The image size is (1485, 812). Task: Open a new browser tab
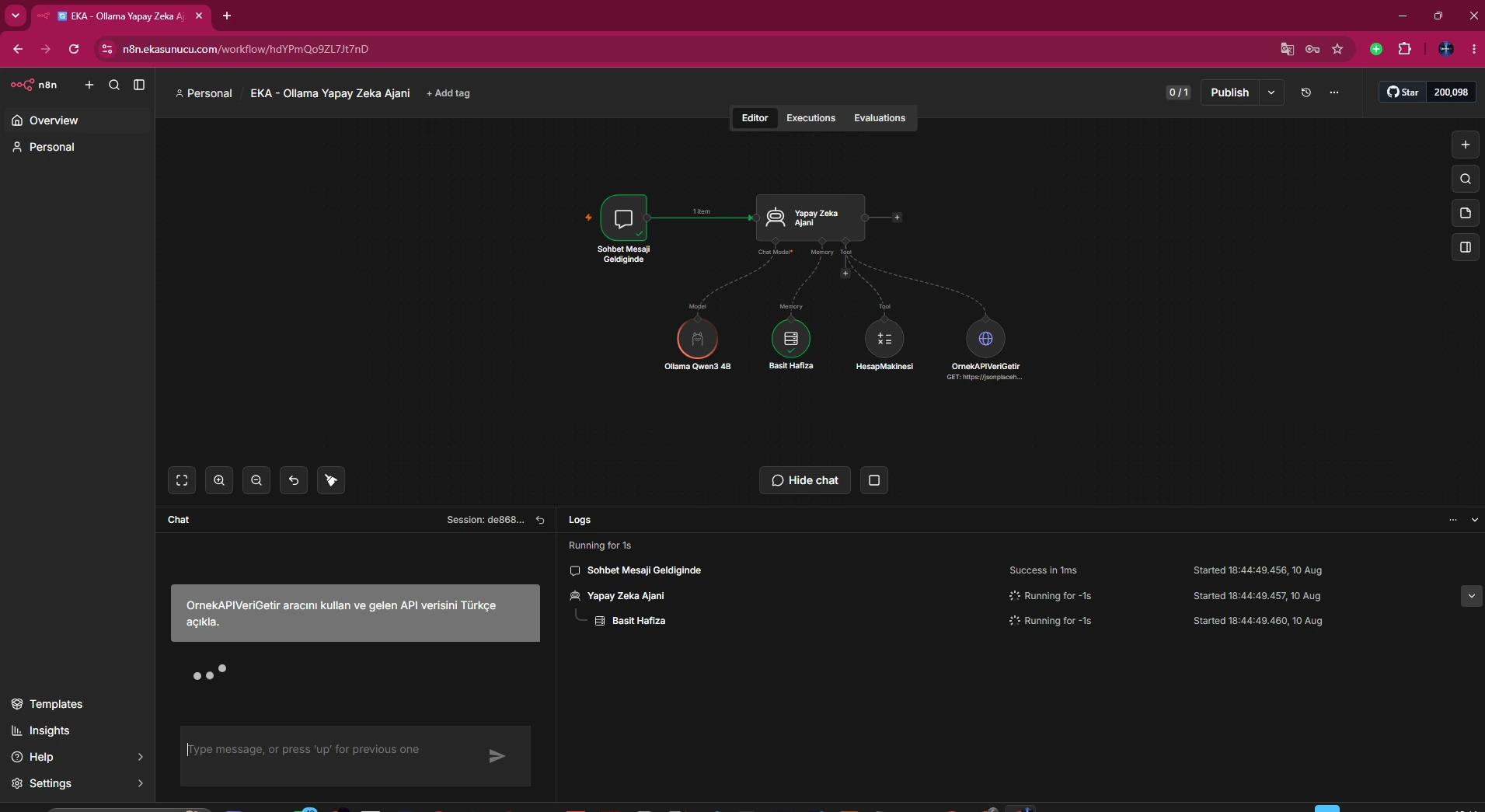[227, 16]
